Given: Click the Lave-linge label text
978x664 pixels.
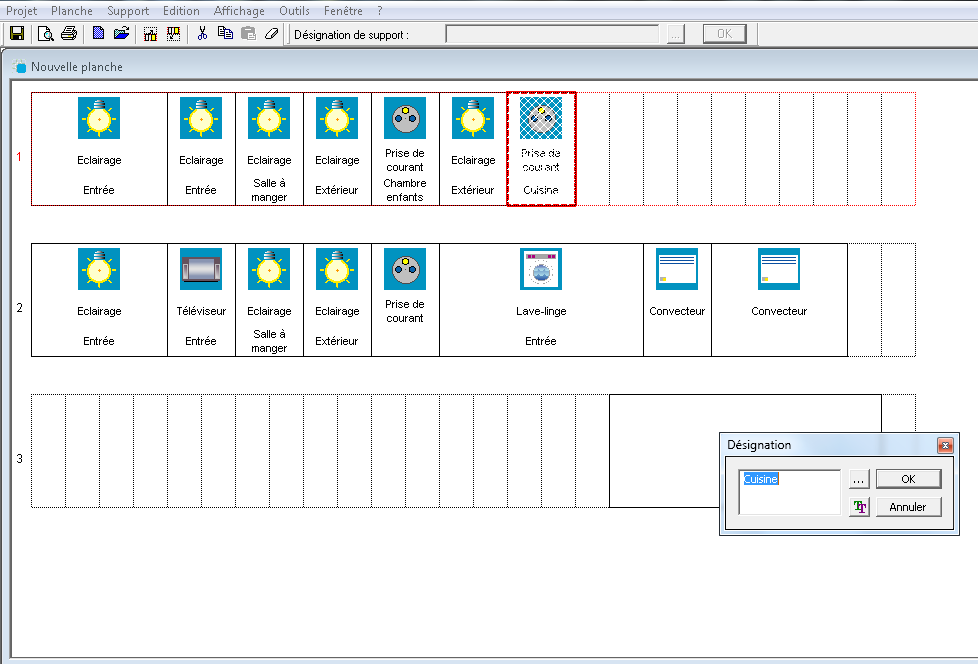Looking at the screenshot, I should click(541, 311).
